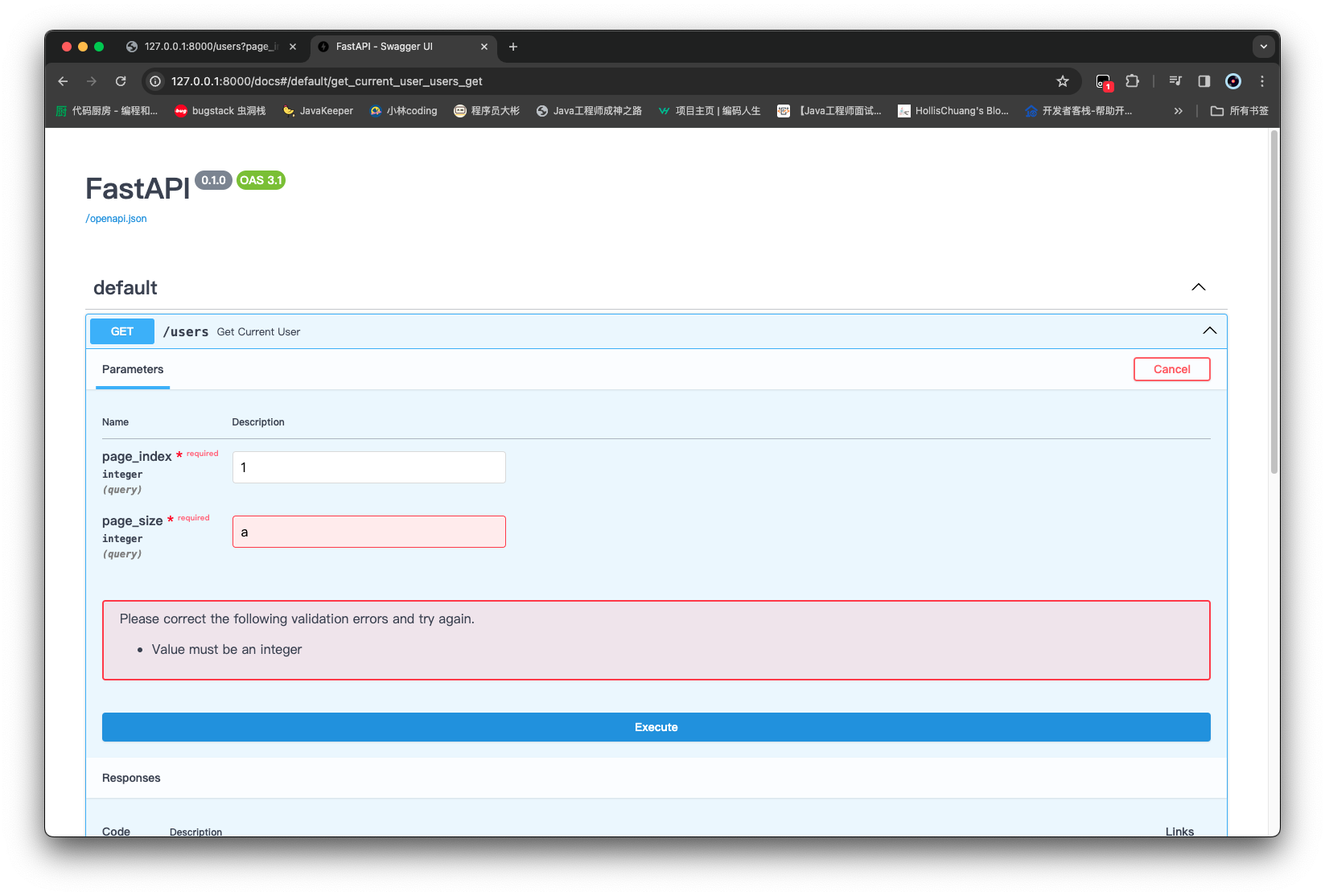The image size is (1325, 896).
Task: Go back using the browser back arrow
Action: (63, 81)
